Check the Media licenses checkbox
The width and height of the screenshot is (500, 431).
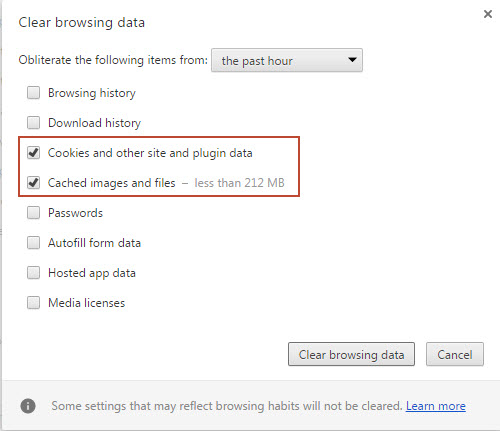(x=33, y=303)
